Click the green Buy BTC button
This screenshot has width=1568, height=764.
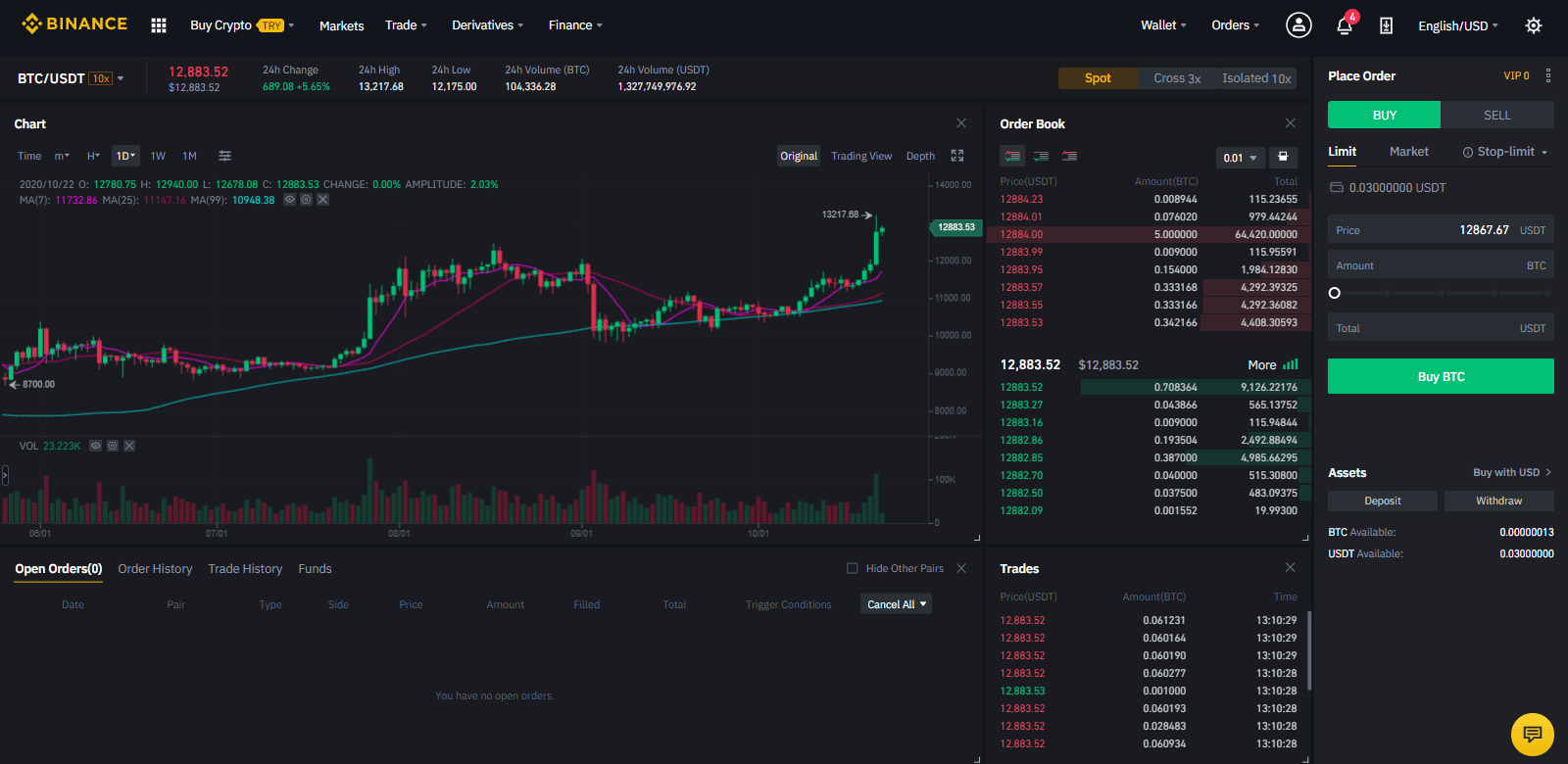coord(1441,376)
